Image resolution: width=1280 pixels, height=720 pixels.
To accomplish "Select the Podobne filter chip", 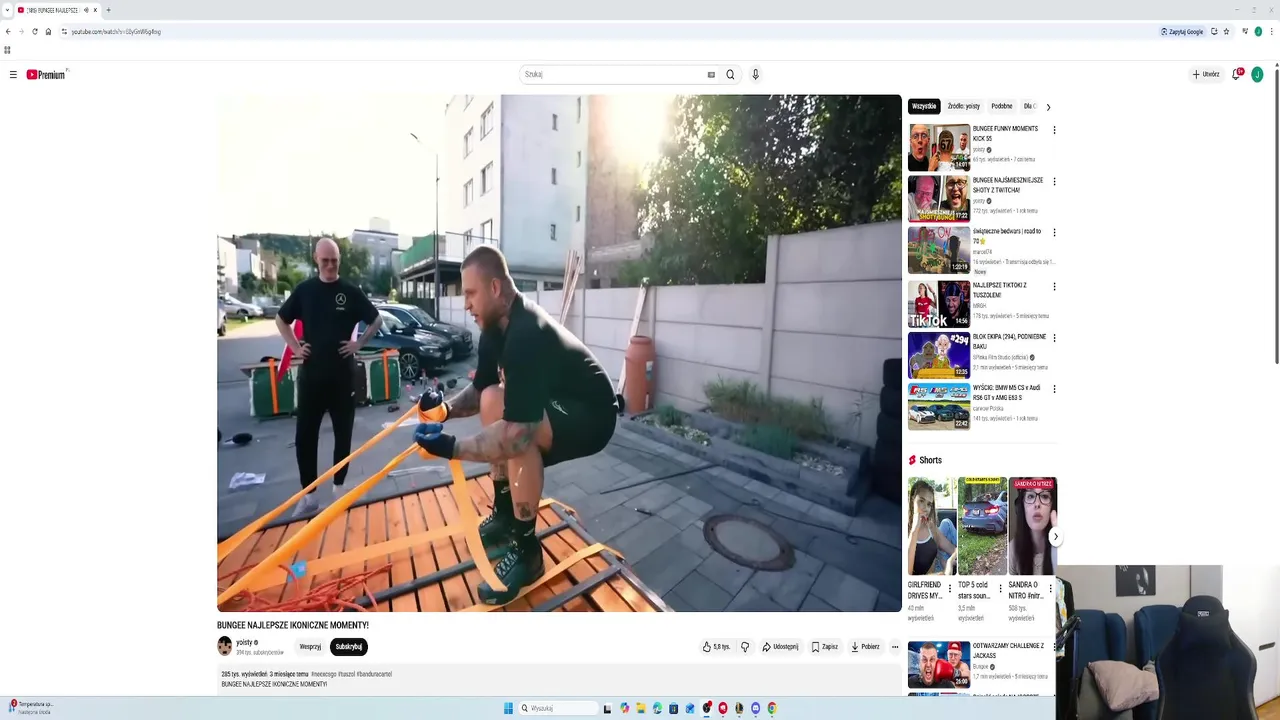I will [1002, 106].
